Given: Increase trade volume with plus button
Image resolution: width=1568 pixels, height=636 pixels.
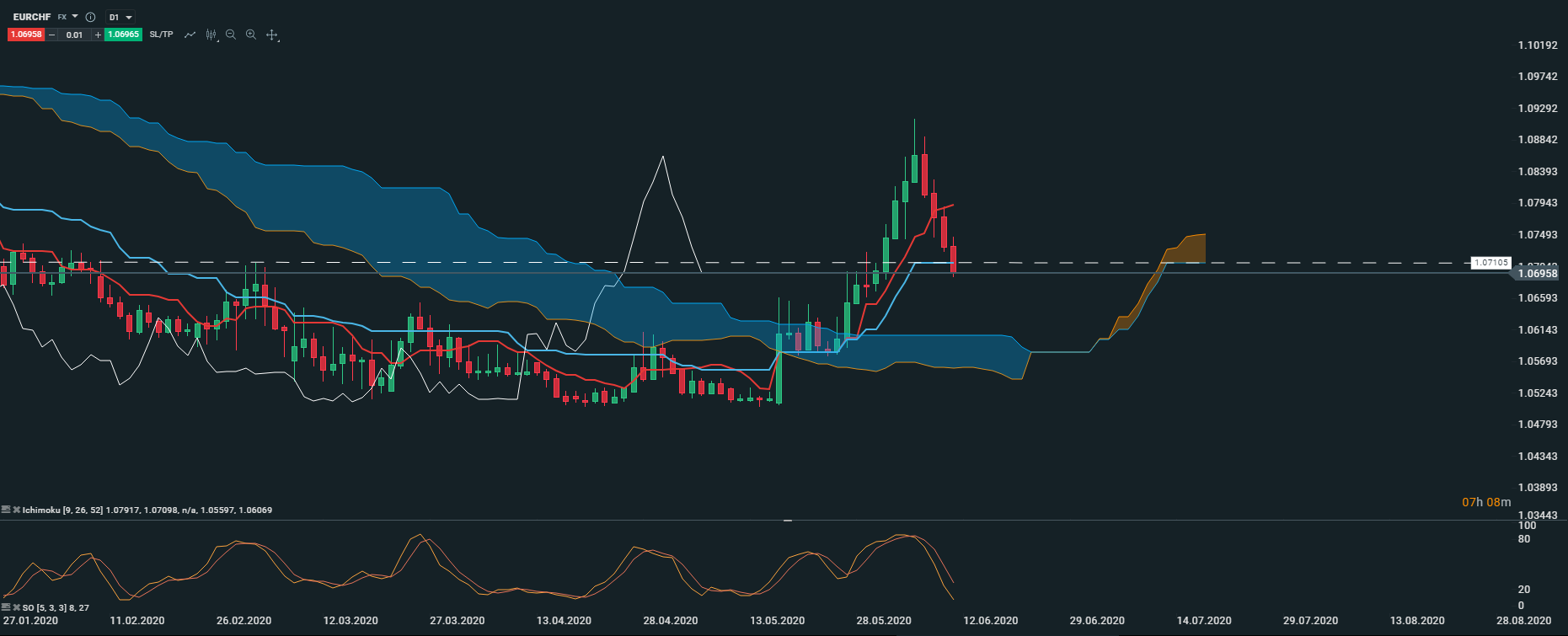Looking at the screenshot, I should (98, 35).
